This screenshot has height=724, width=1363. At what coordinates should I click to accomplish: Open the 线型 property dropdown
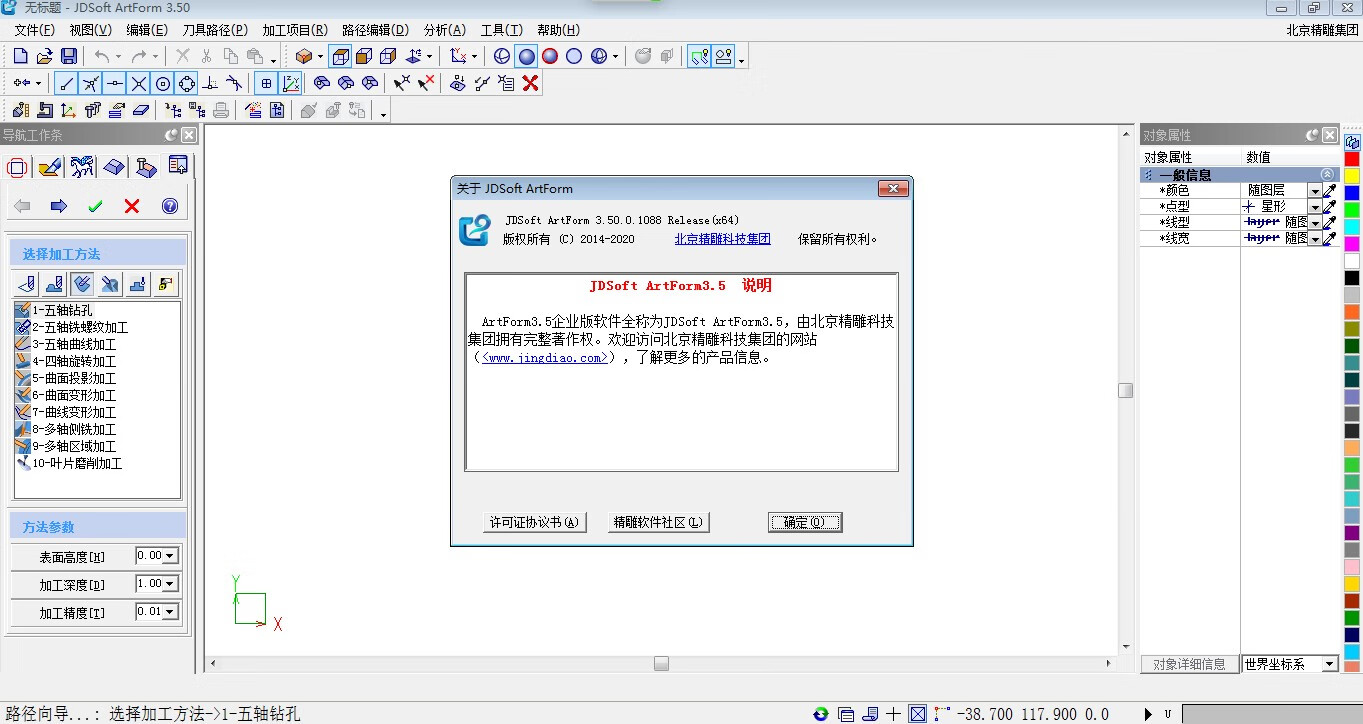coord(1315,222)
